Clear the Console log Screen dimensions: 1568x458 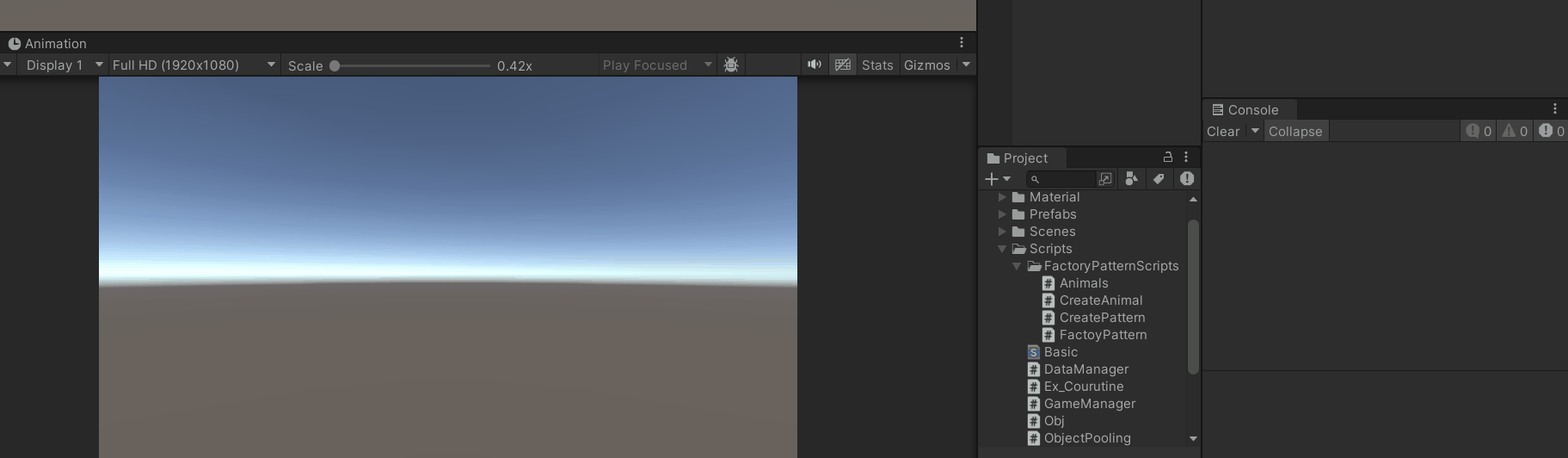click(1223, 131)
